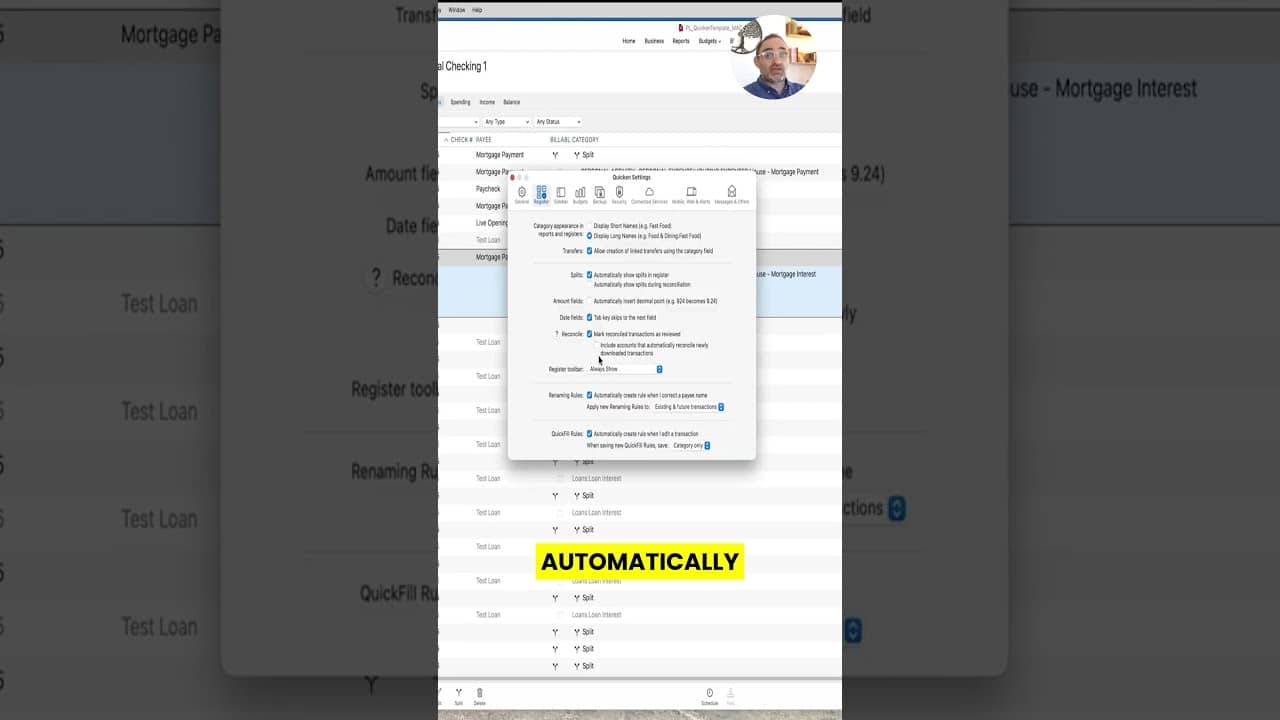This screenshot has height=720, width=1280.
Task: Open Mobile, Web & Alerts settings
Action: coord(691,195)
